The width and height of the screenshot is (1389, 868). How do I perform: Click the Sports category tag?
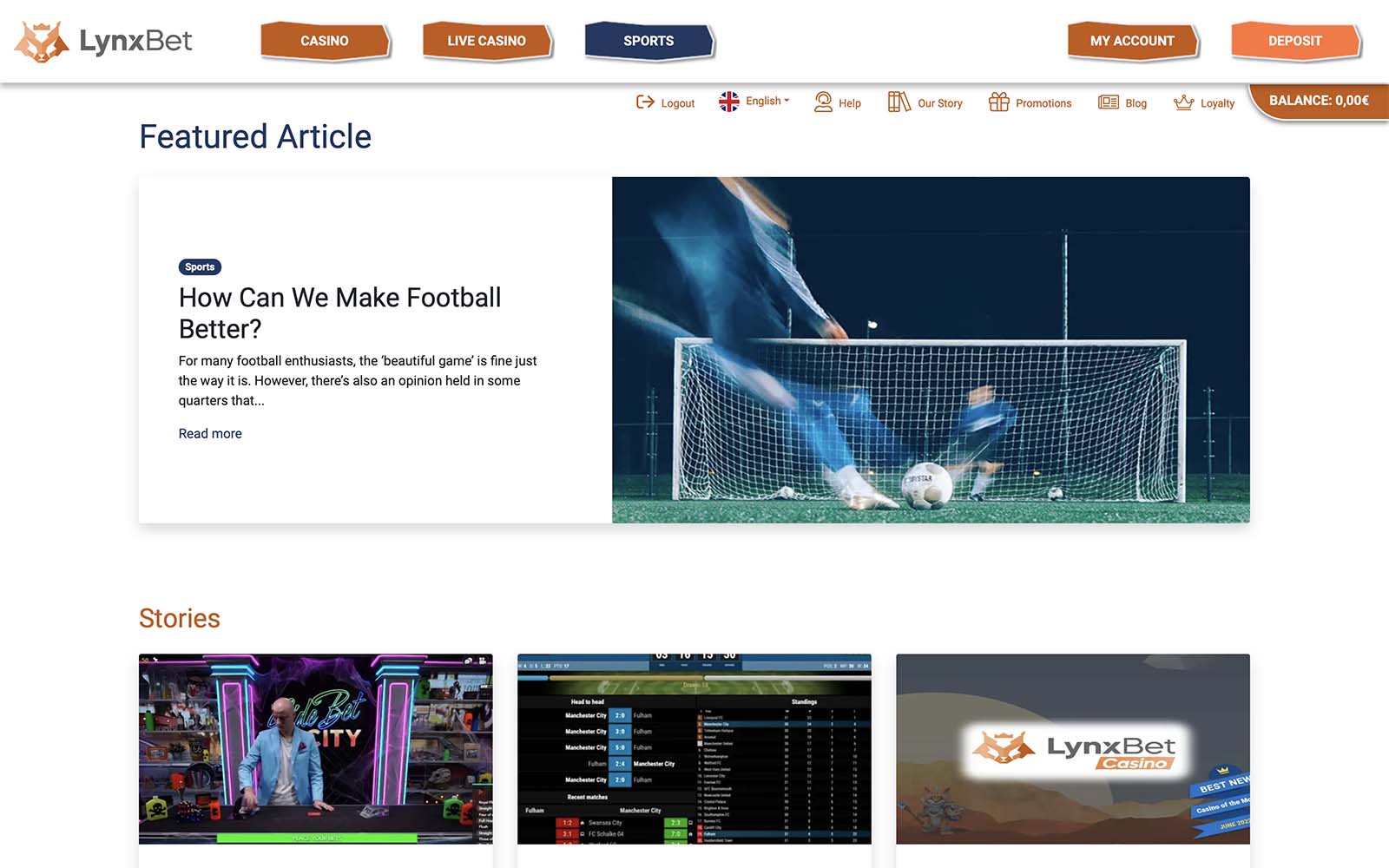coord(200,267)
